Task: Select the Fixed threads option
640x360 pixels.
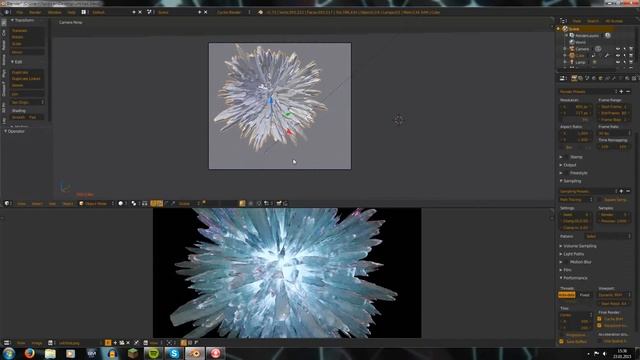Action: click(x=584, y=295)
